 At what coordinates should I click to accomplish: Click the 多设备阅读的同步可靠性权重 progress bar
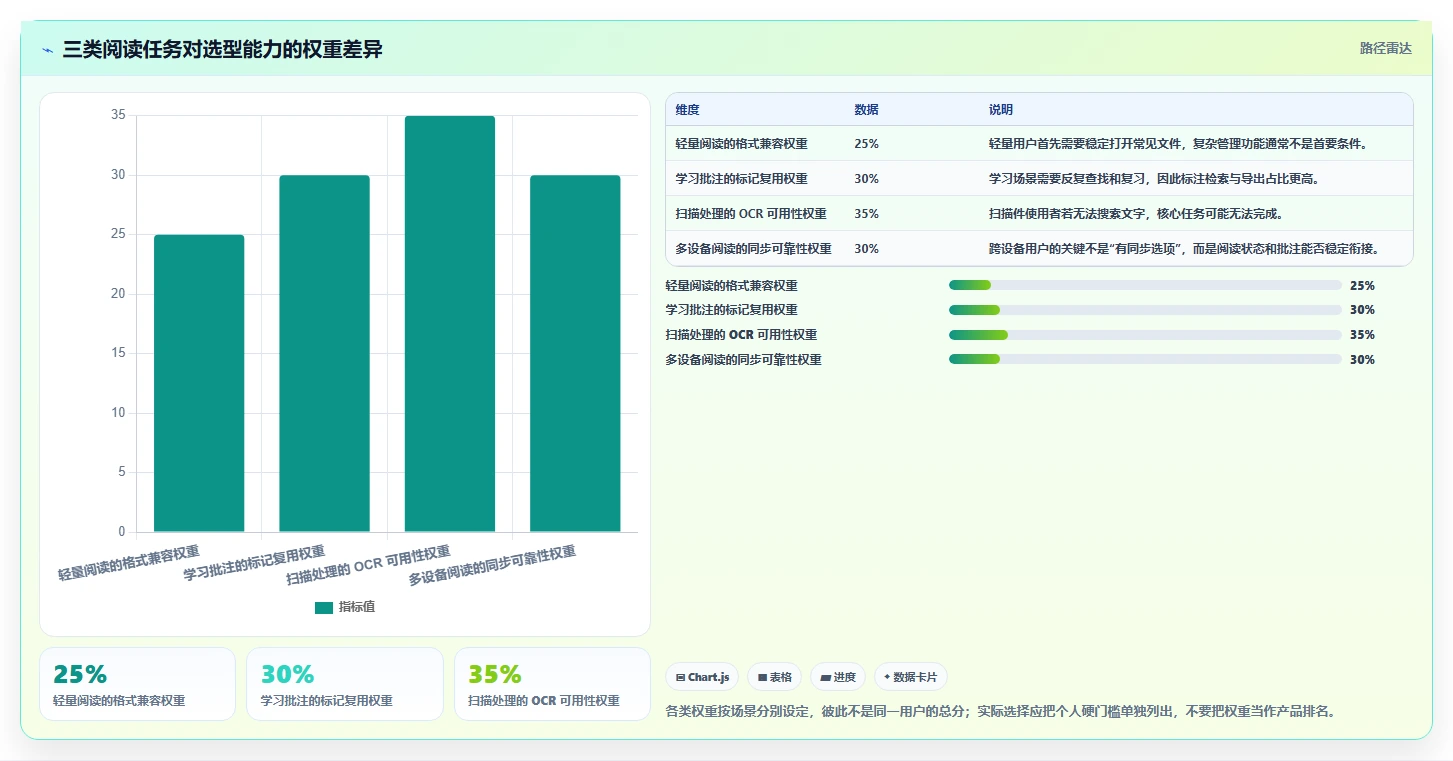coord(1145,360)
